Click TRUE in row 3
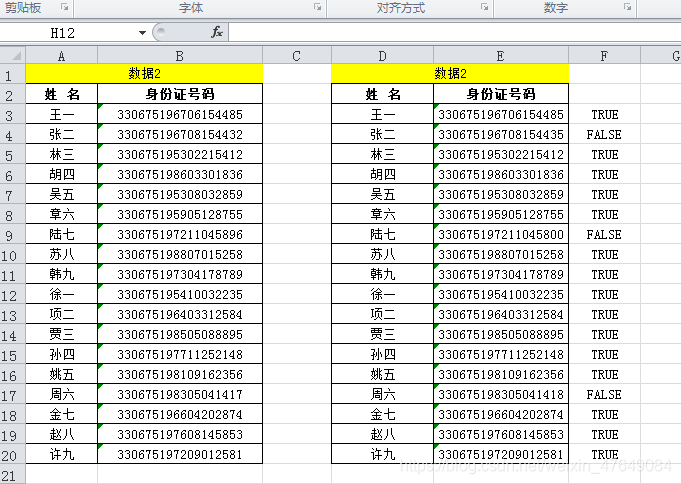The height and width of the screenshot is (484, 681). 605,114
